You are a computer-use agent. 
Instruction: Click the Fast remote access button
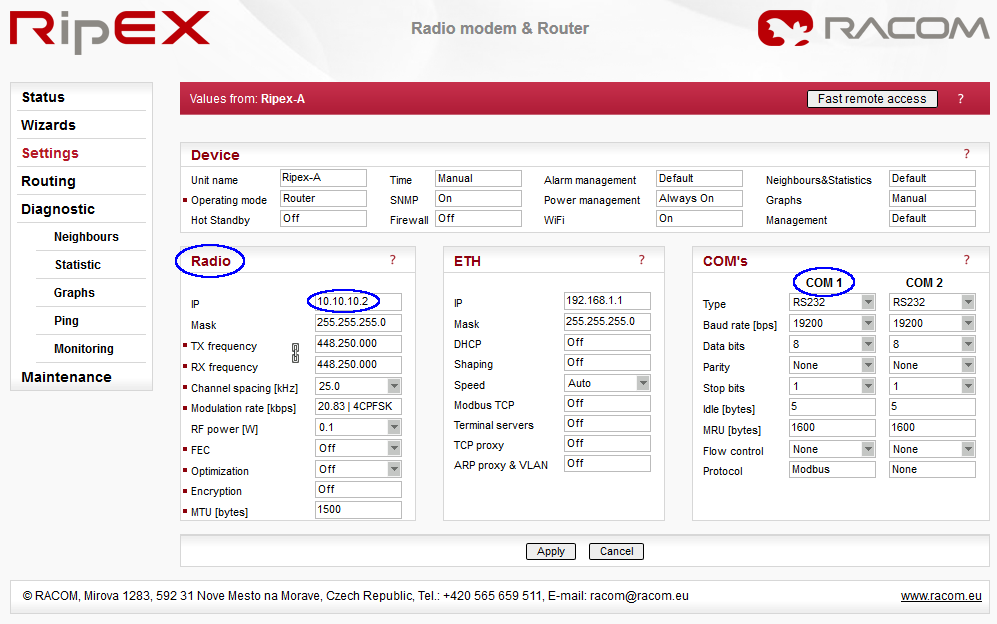pos(872,99)
